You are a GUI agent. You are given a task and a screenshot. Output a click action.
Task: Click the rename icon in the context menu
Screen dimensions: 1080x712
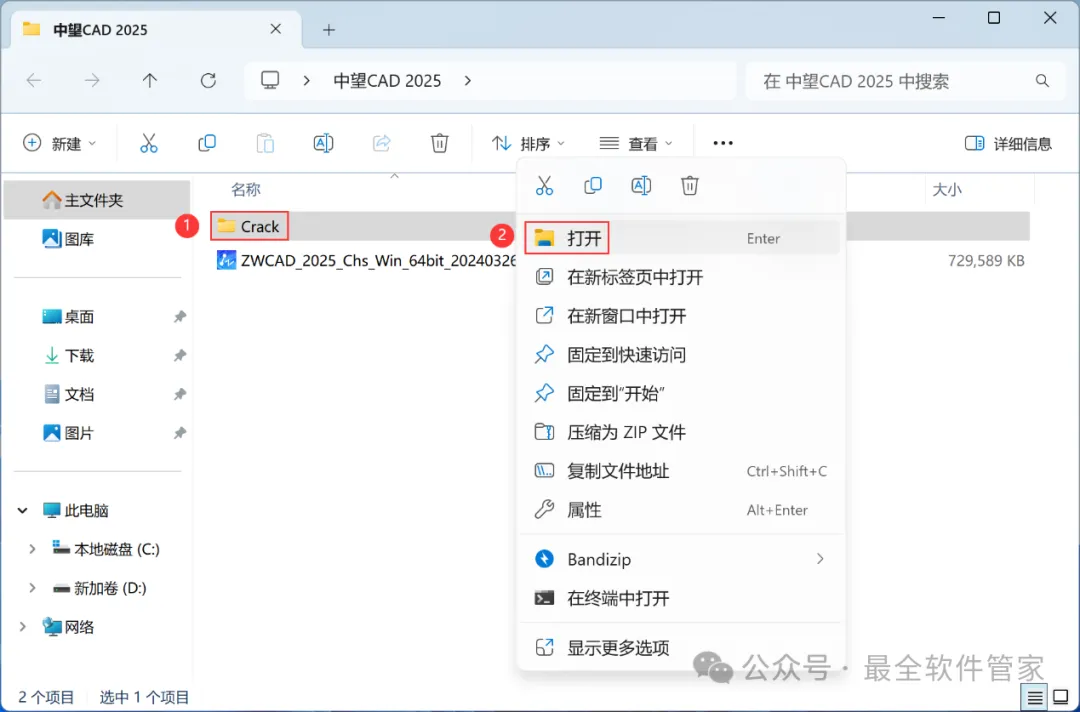[x=641, y=185]
